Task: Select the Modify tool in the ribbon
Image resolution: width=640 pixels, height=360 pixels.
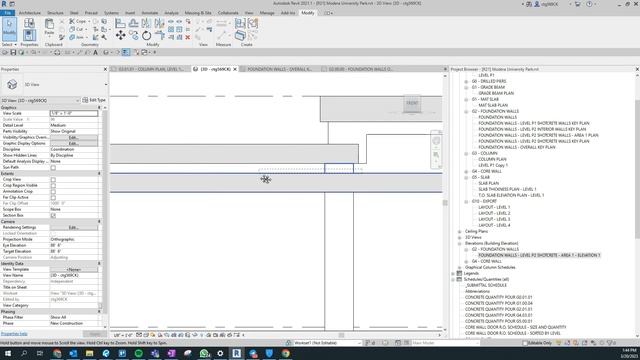Action: point(9,29)
